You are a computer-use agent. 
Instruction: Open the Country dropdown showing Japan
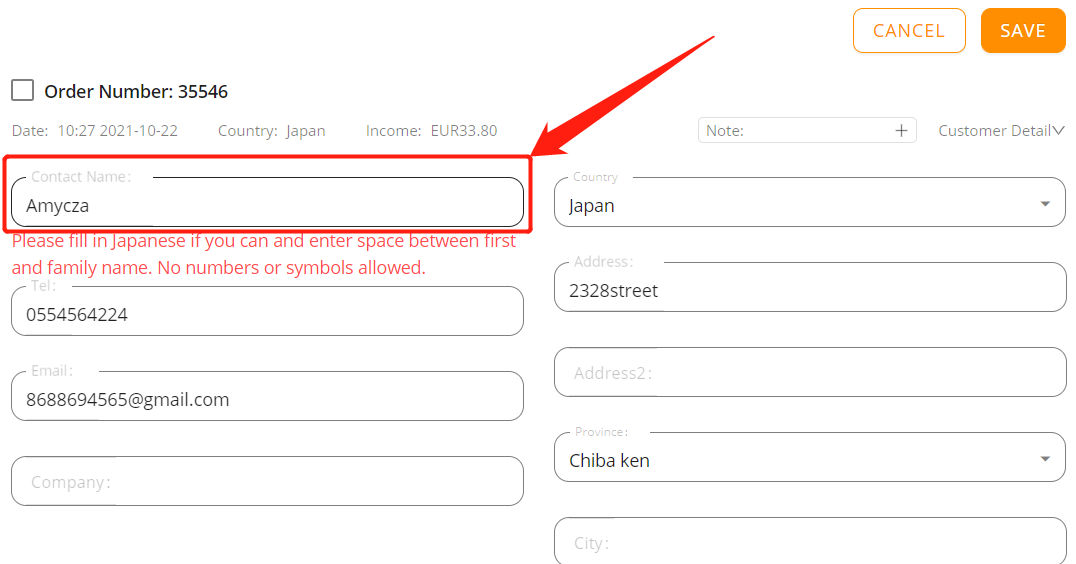point(810,202)
